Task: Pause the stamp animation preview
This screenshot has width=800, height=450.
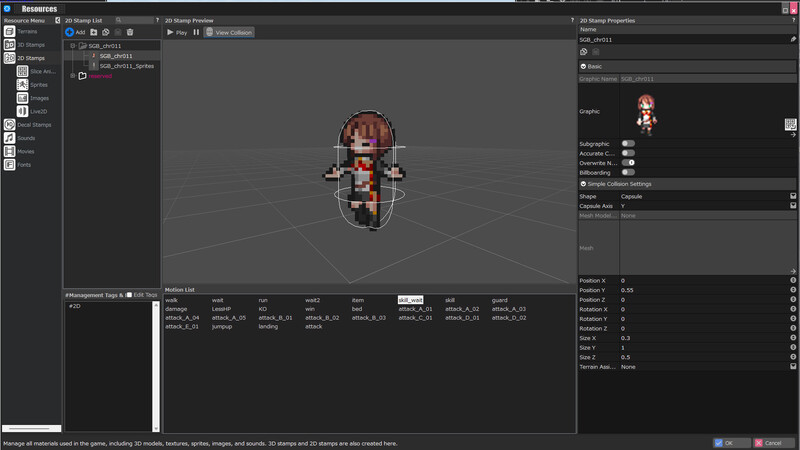Action: point(196,32)
